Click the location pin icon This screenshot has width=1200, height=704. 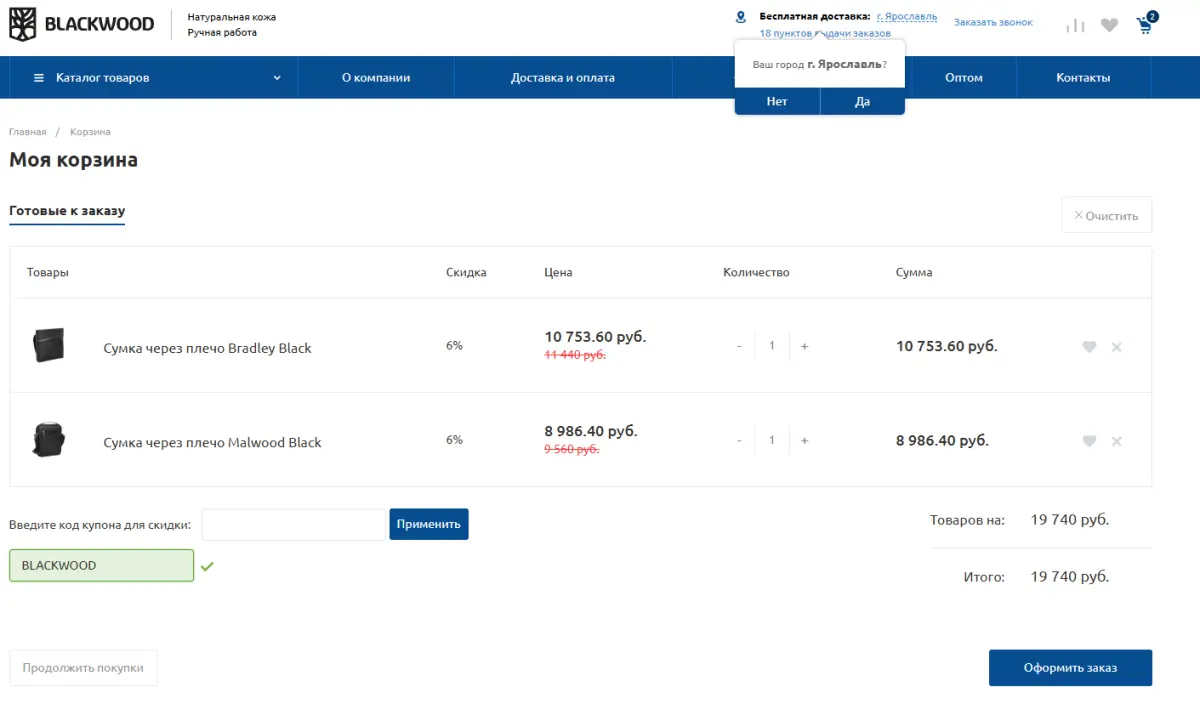tap(741, 17)
